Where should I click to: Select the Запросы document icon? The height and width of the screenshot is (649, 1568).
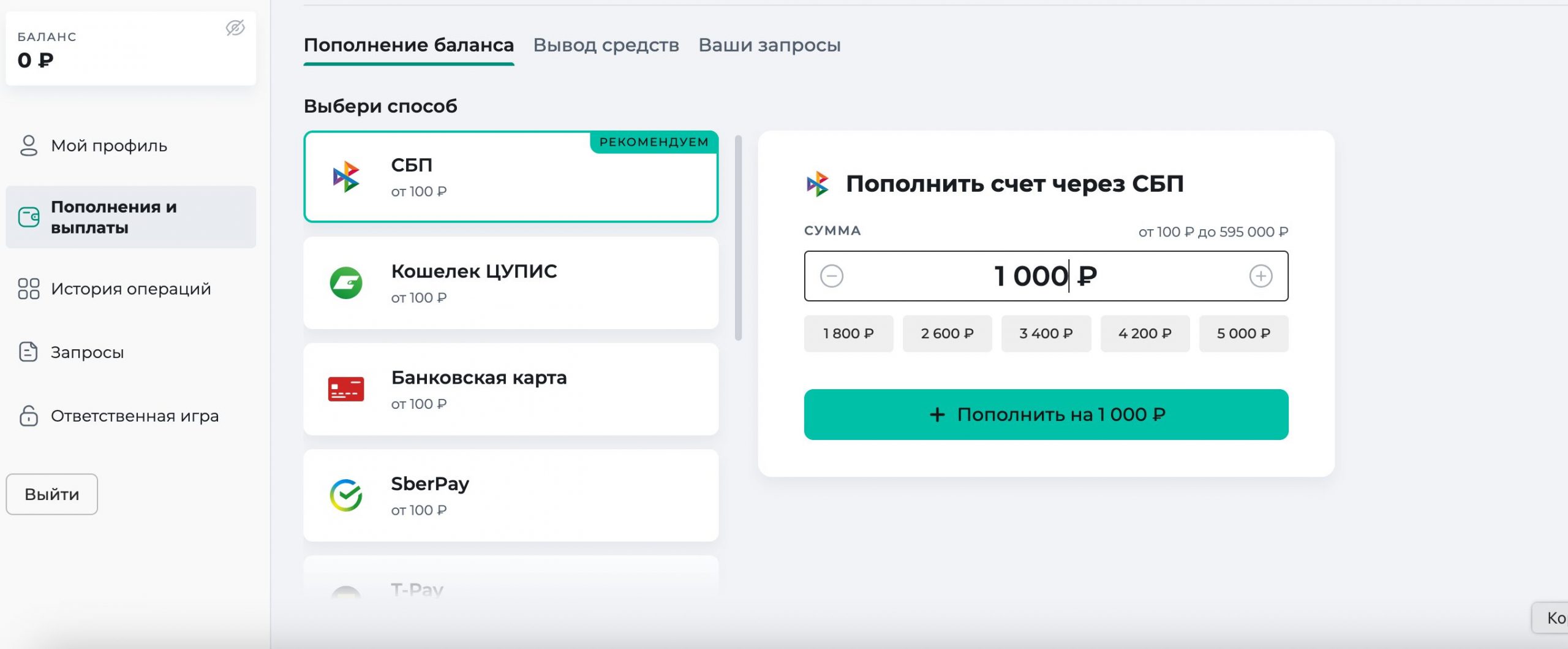[x=28, y=352]
